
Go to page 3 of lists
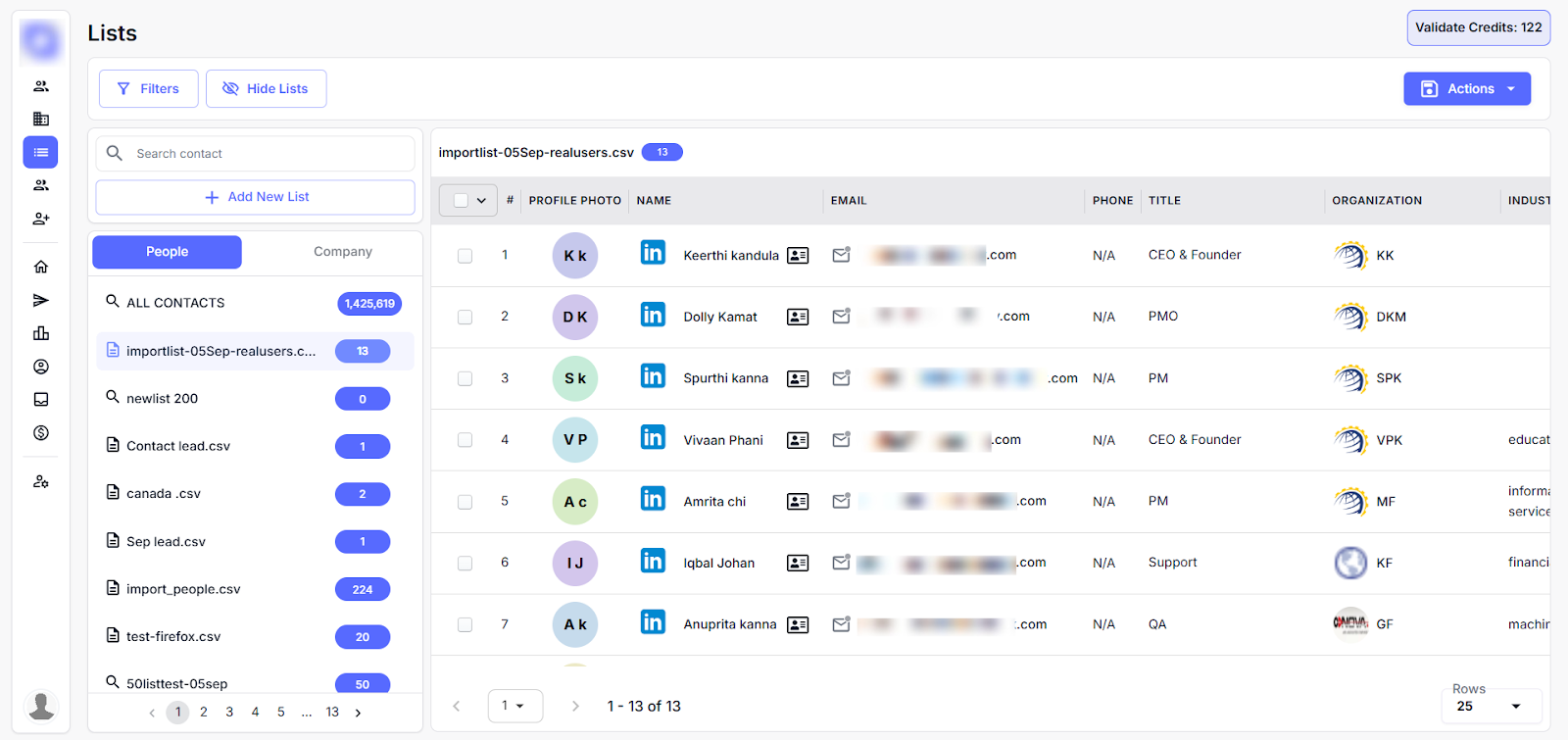[229, 713]
